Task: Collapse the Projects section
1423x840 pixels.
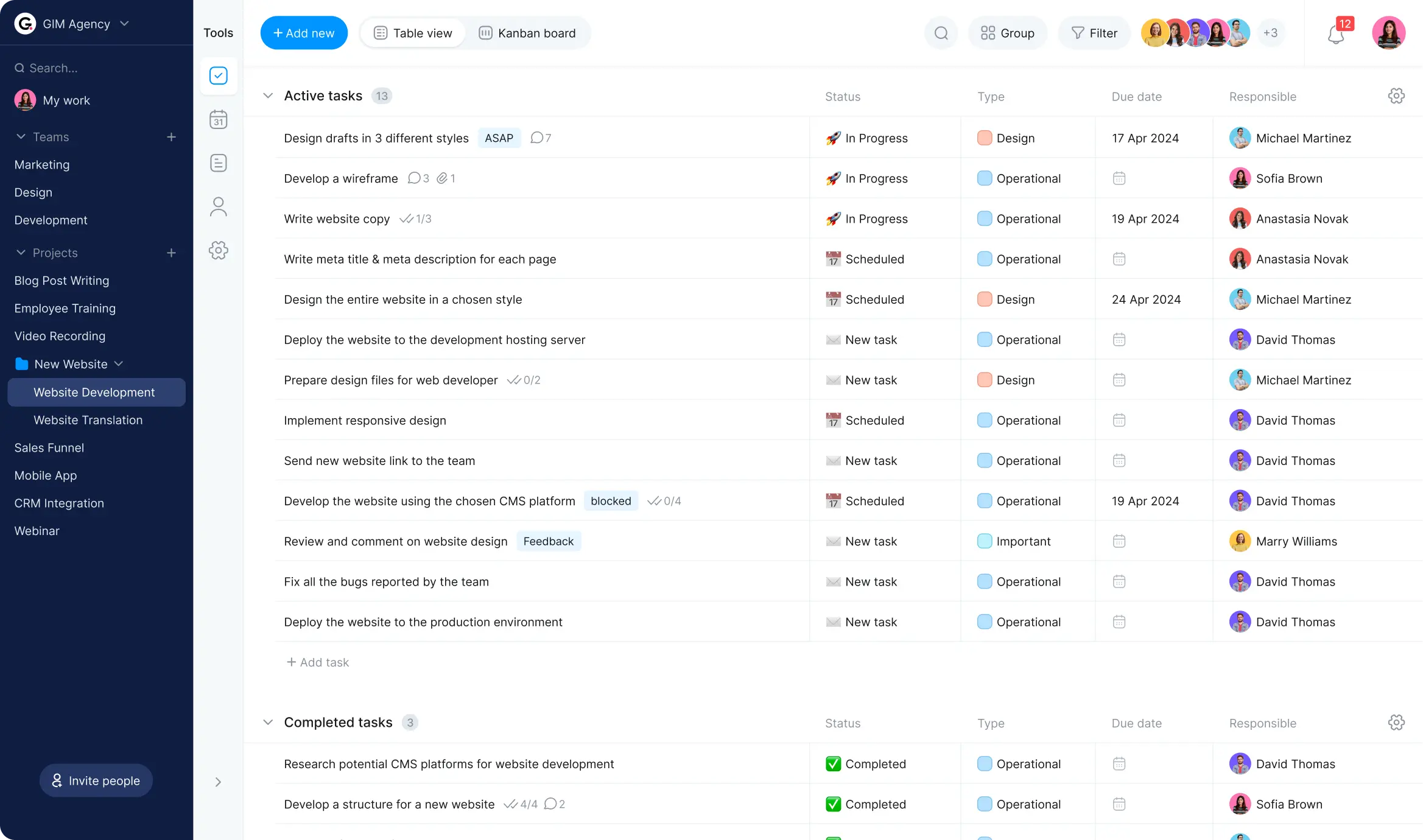Action: [x=21, y=253]
